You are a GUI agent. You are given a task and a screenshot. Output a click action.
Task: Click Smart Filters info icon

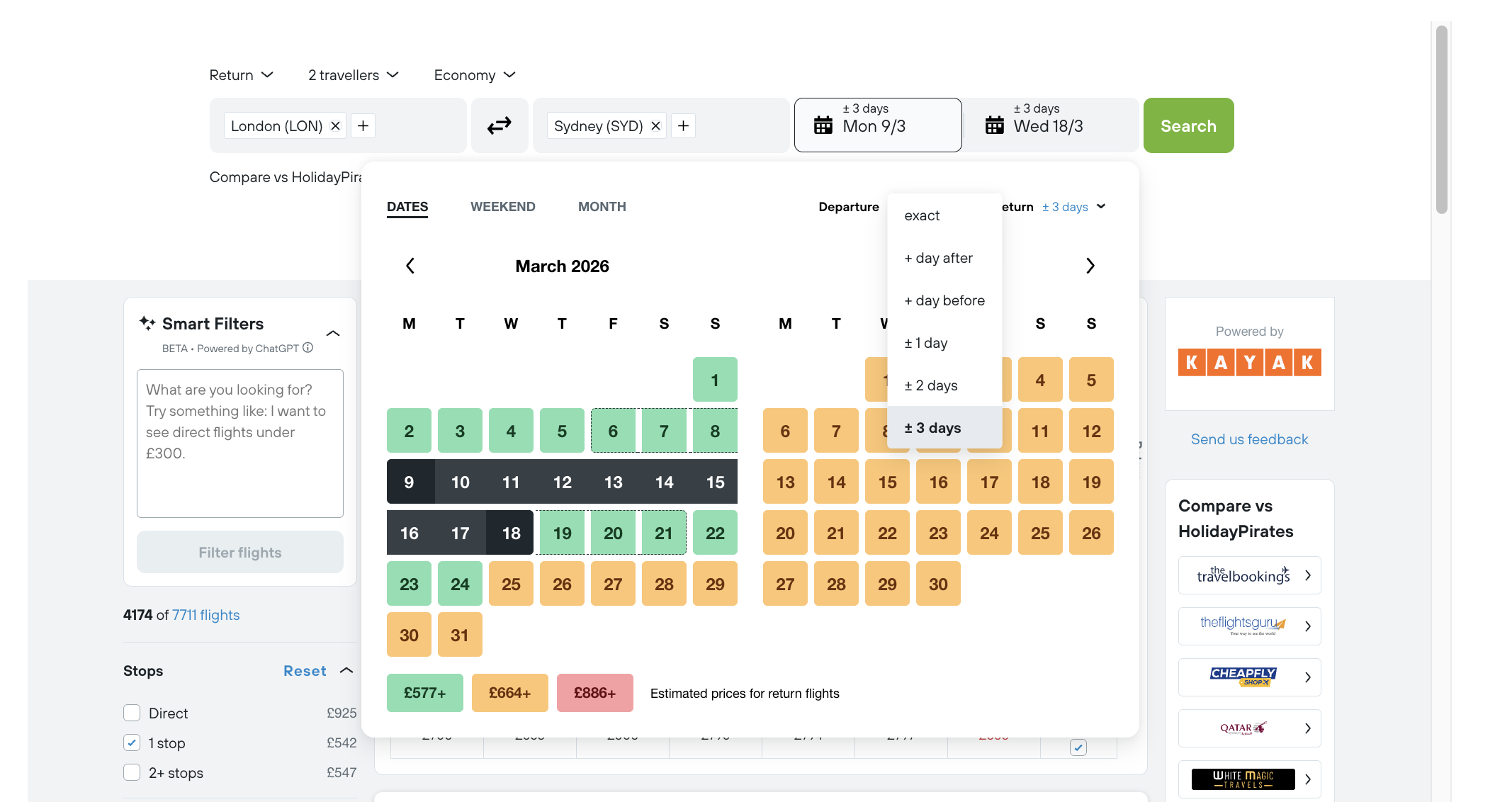coord(308,348)
